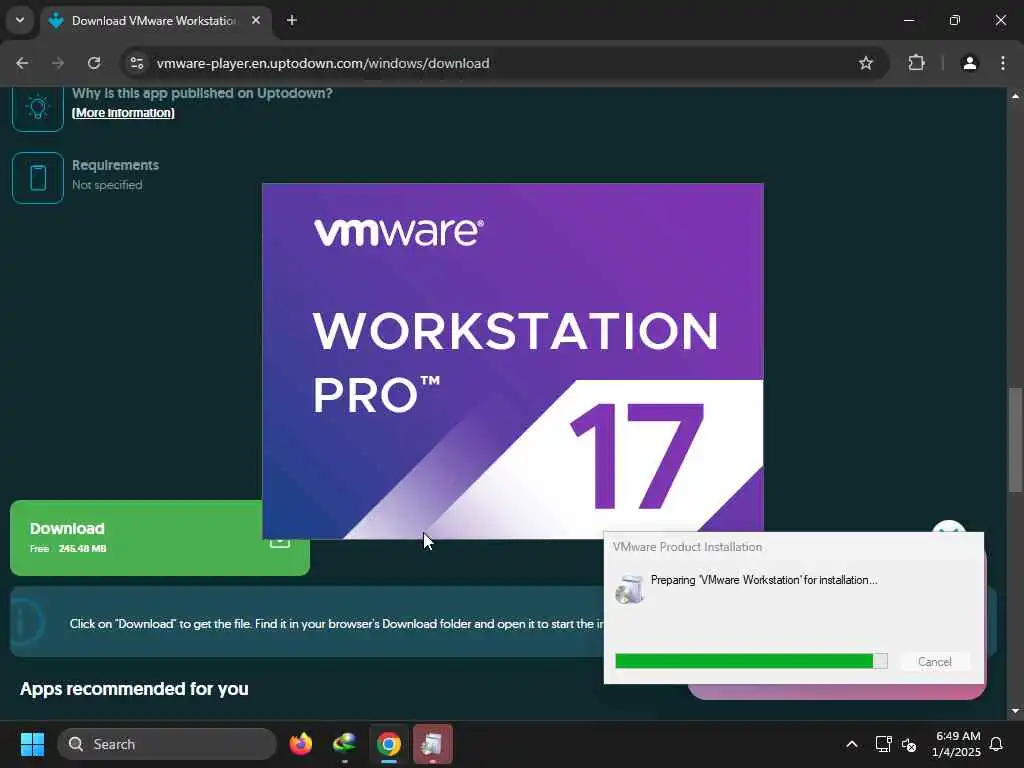Click the installer disc icon in dialog
Viewport: 1024px width, 768px height.
(630, 588)
